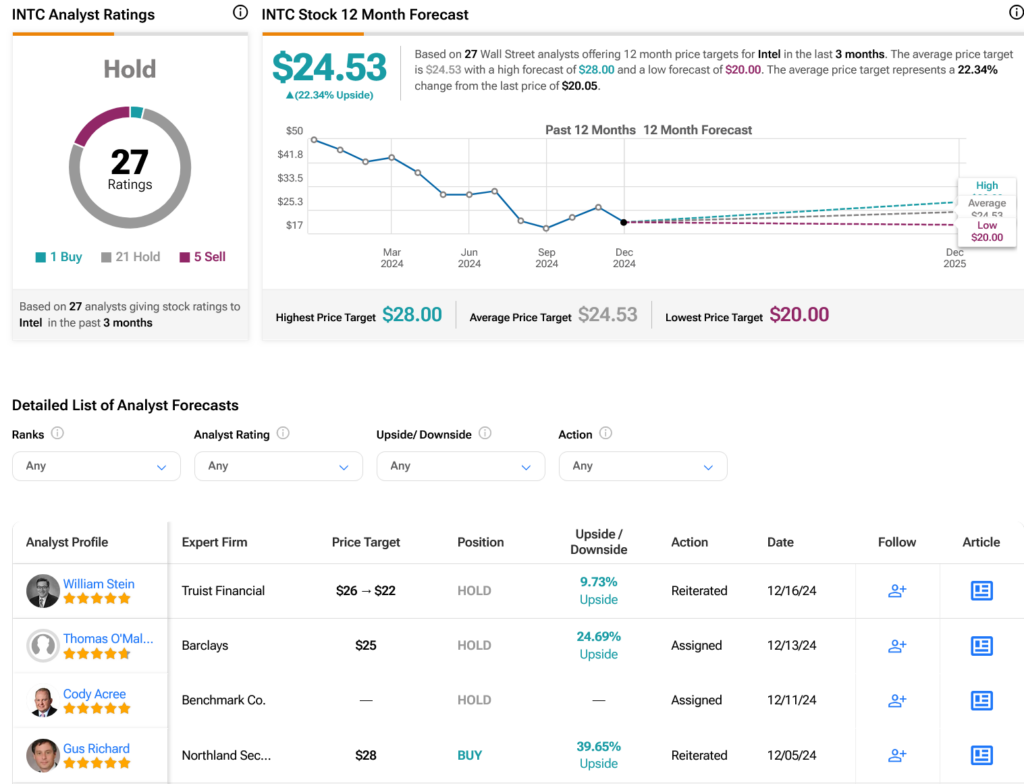Sort by Price Target column header
This screenshot has width=1024, height=784.
pos(366,542)
